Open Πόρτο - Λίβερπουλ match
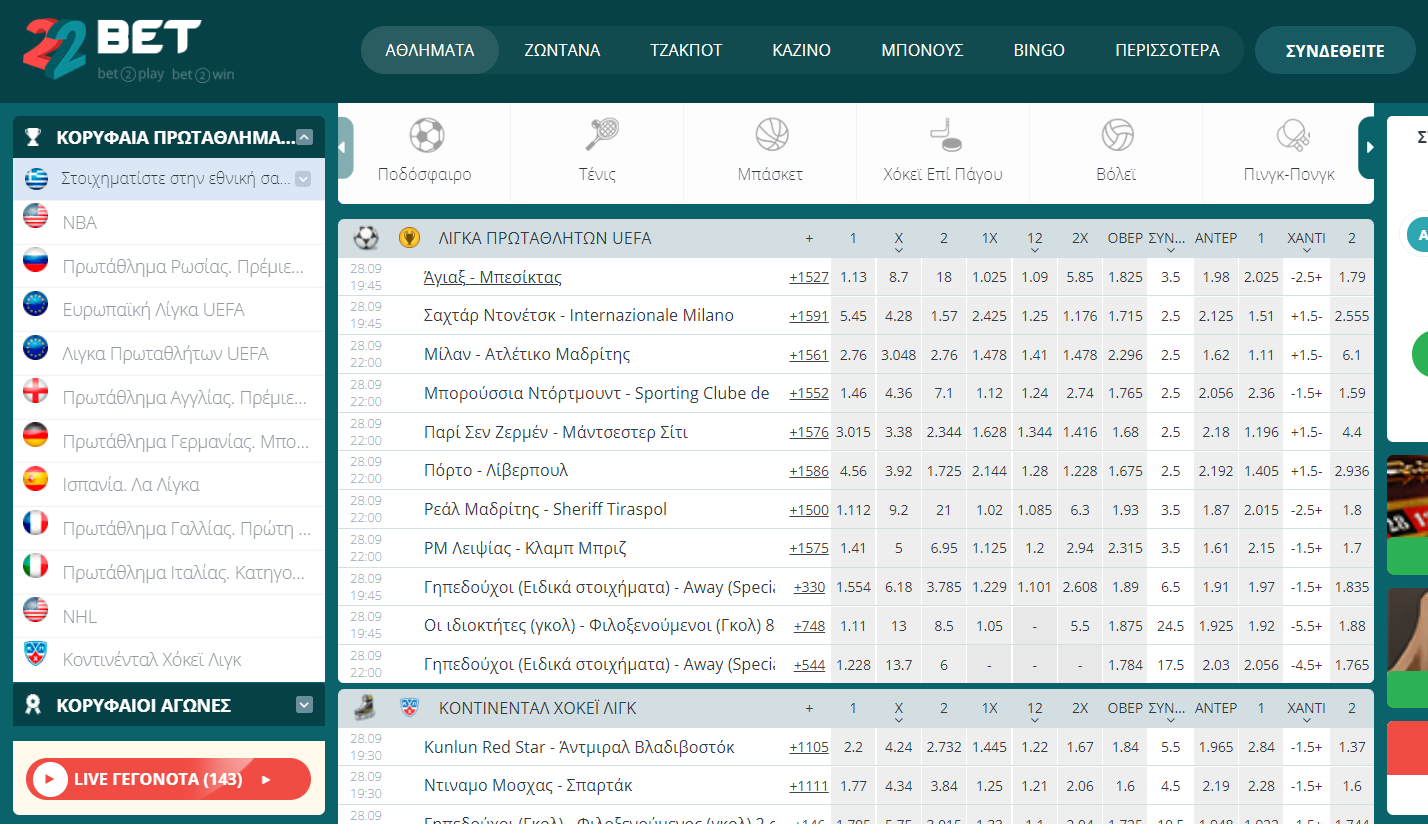Viewport: 1428px width, 824px height. pos(496,470)
